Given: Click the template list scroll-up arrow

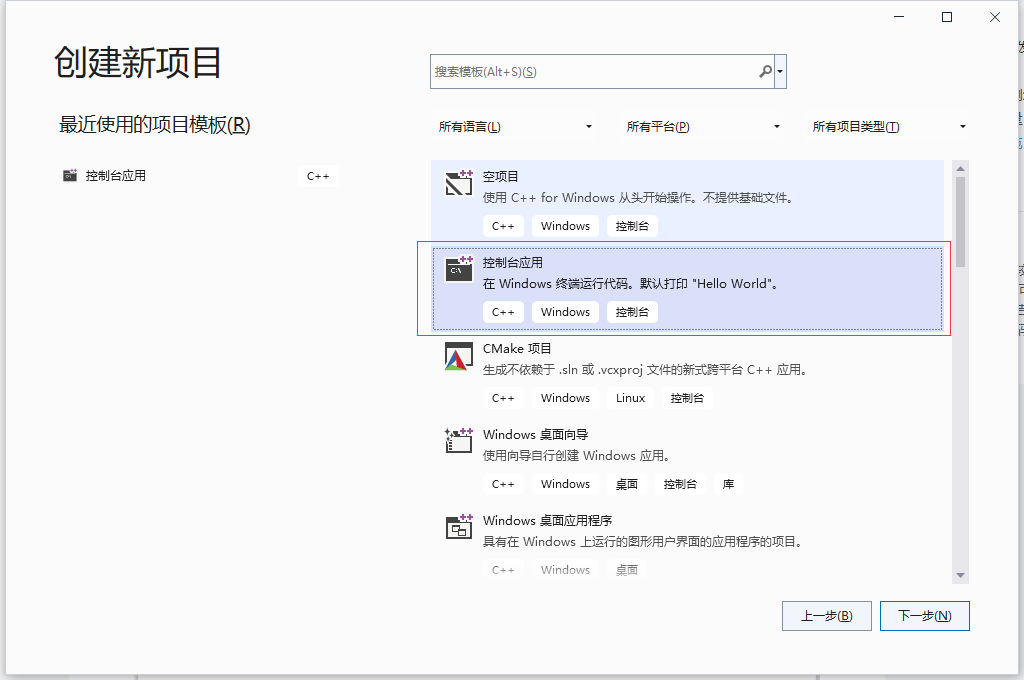Looking at the screenshot, I should point(960,169).
